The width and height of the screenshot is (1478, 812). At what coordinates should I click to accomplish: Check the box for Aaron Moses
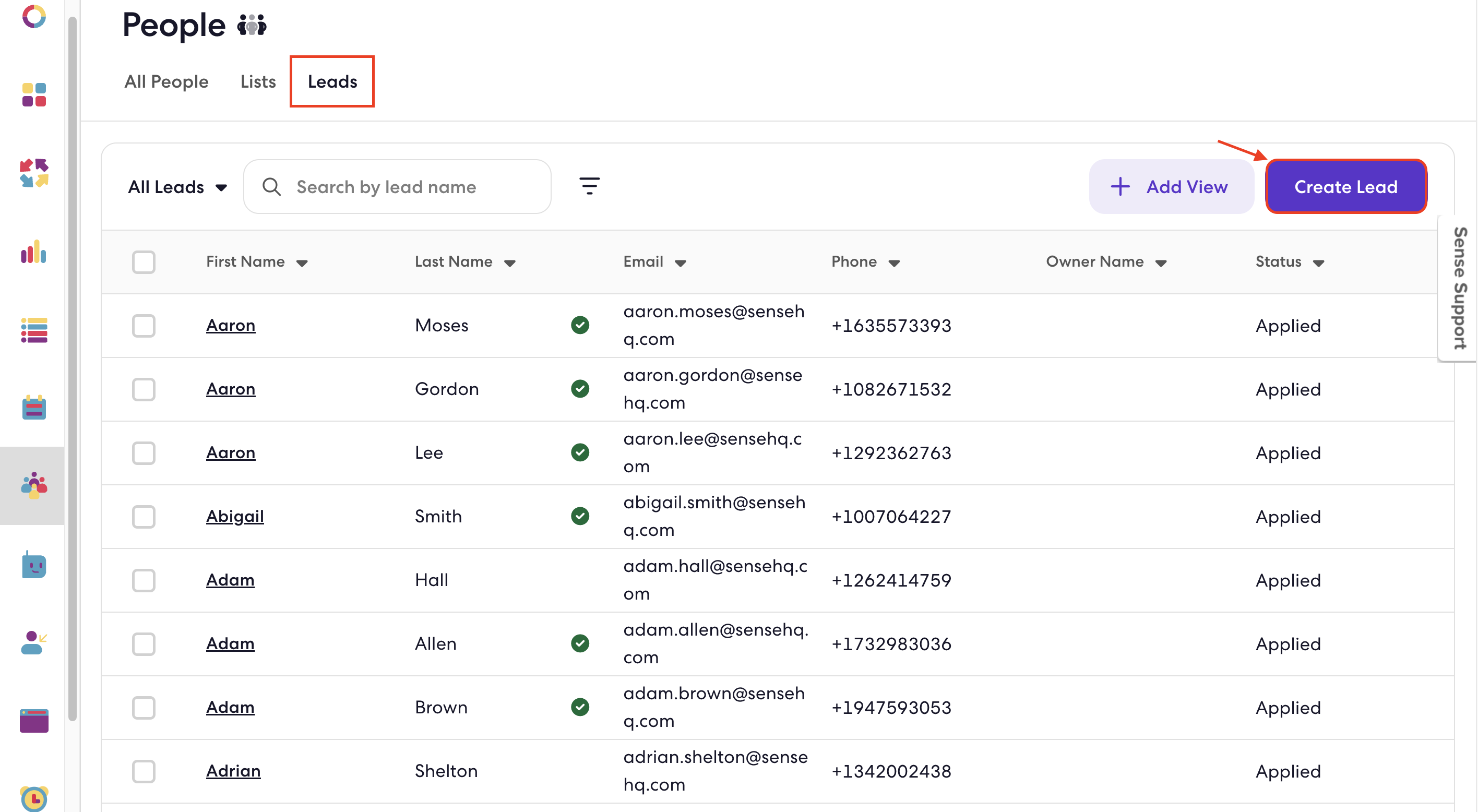(144, 326)
